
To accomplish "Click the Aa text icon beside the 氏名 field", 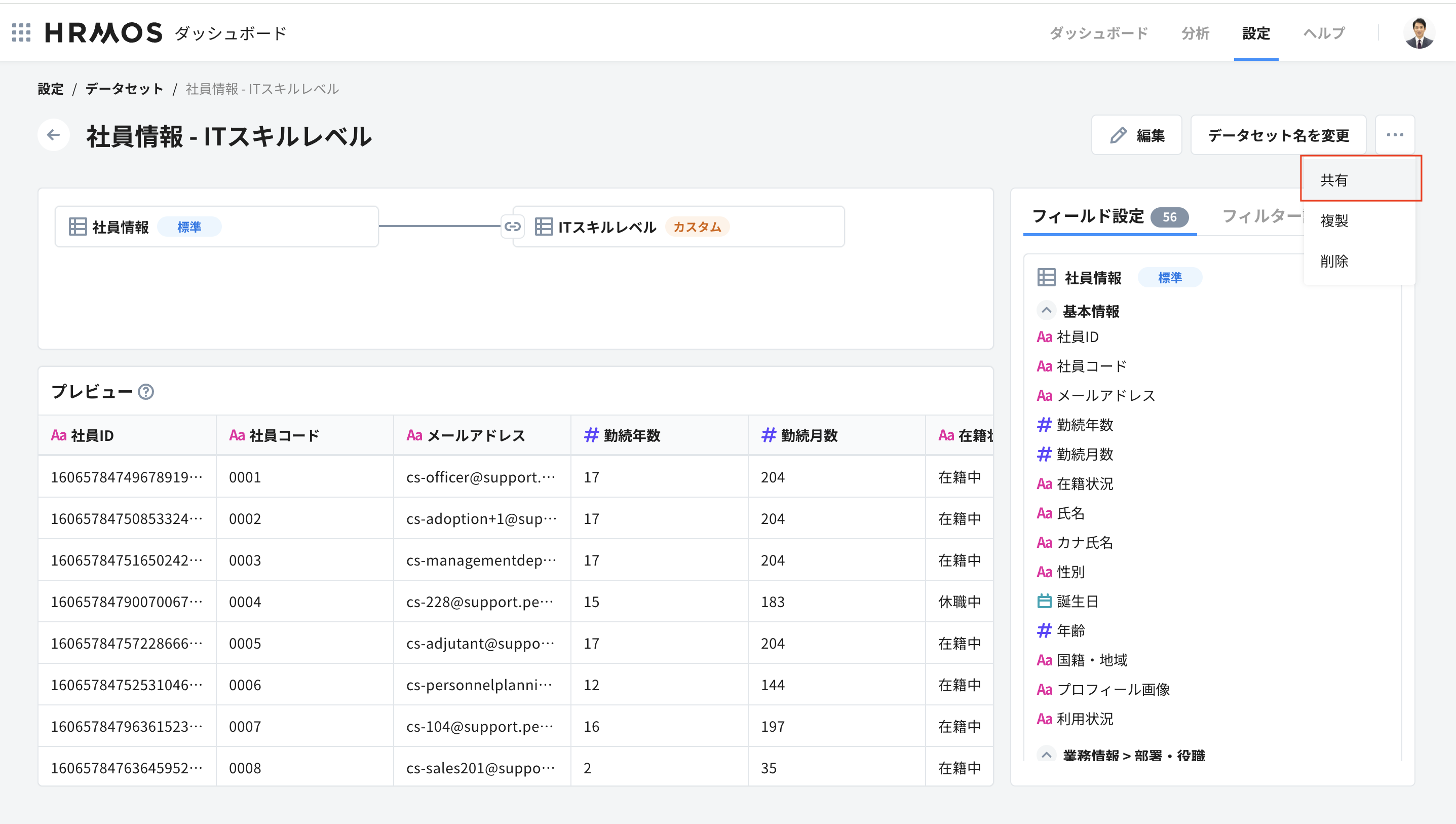I will click(1044, 513).
